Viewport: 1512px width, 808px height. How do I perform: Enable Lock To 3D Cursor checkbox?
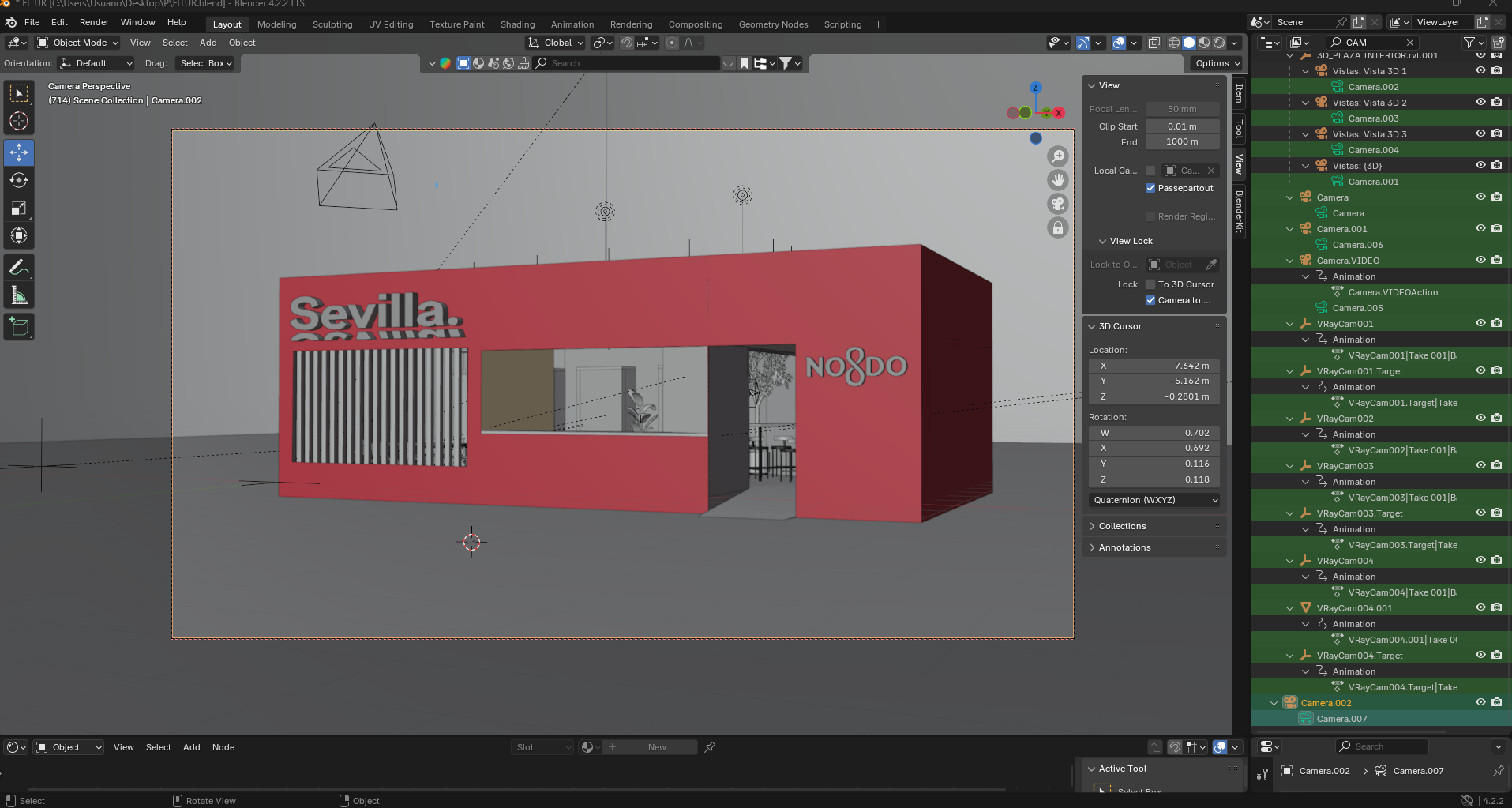(1150, 284)
